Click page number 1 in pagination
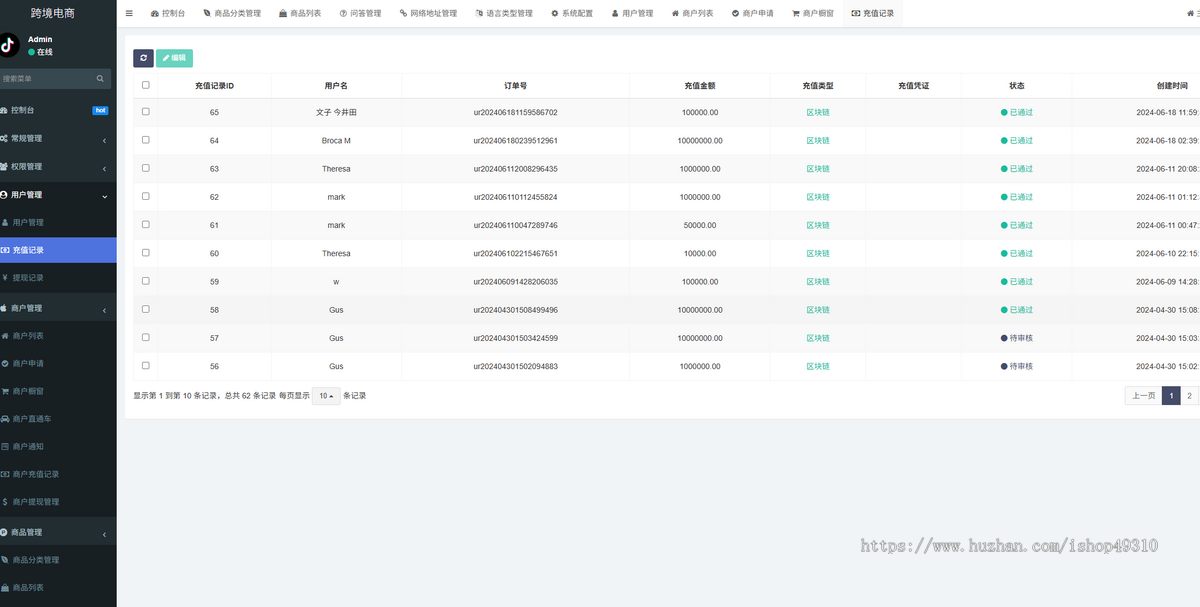 tap(1171, 396)
